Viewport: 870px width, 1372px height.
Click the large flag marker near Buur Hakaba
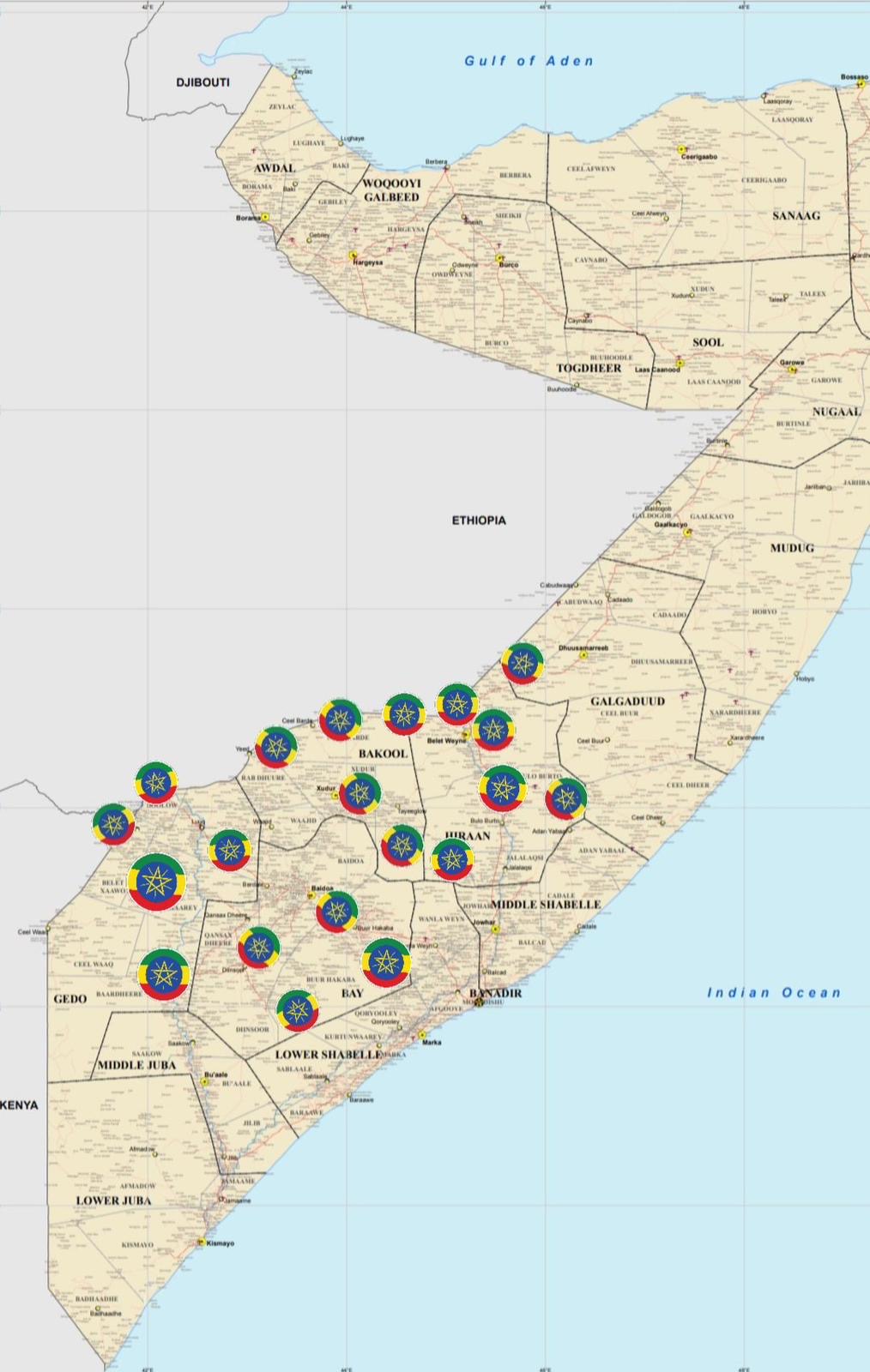pos(386,963)
